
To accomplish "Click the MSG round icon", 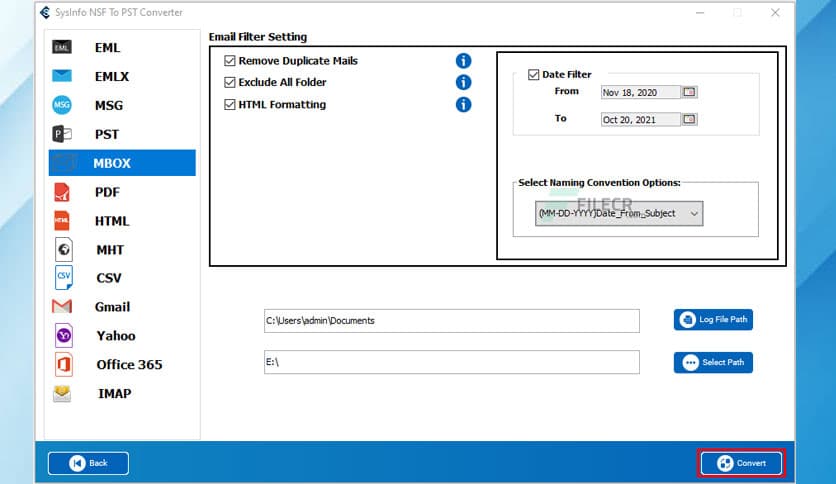I will click(62, 105).
